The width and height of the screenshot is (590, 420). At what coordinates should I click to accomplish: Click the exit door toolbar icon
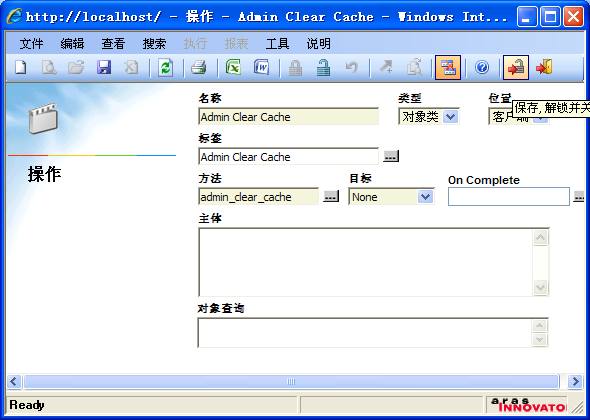click(544, 68)
